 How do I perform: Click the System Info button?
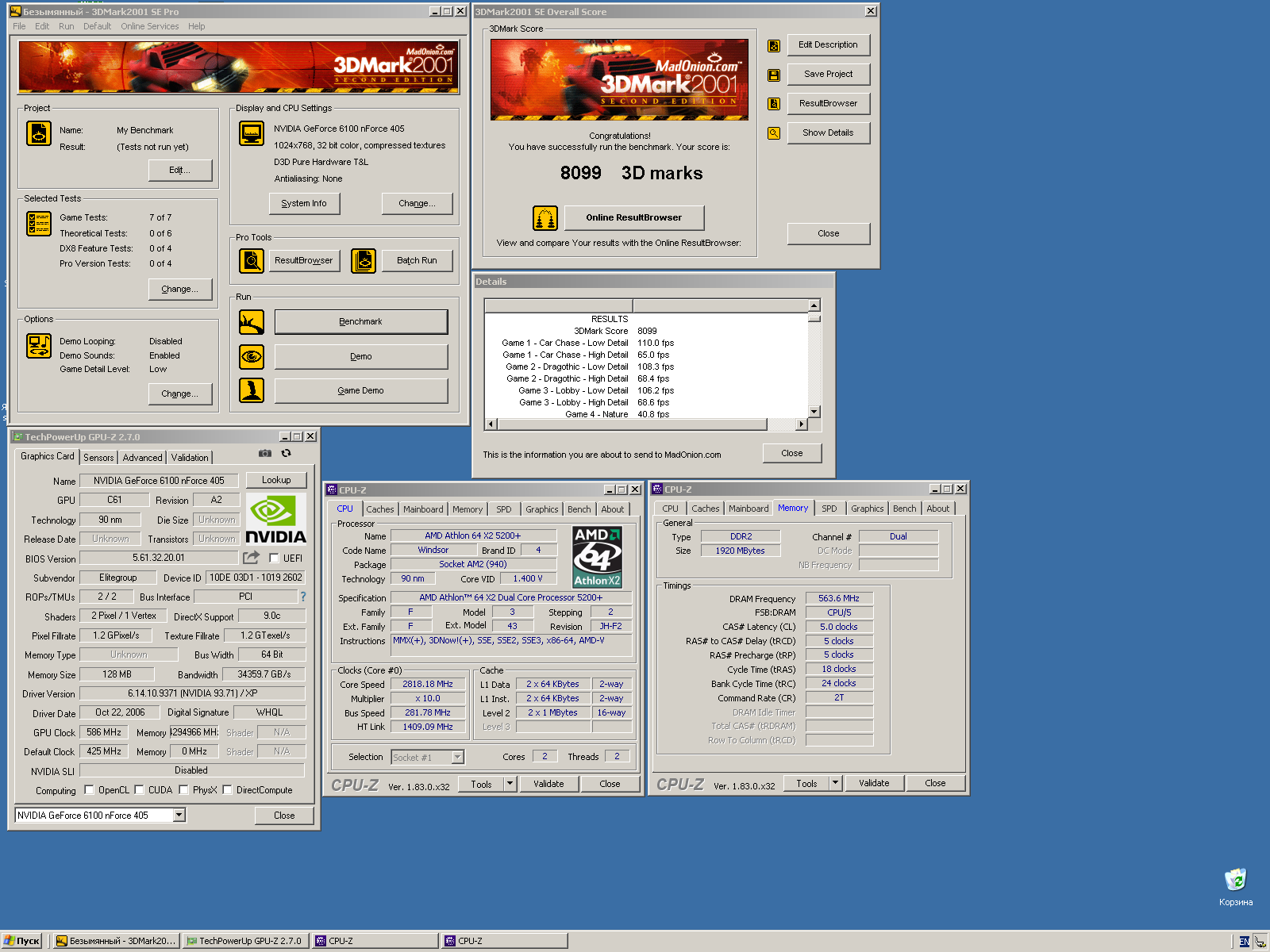[x=304, y=203]
